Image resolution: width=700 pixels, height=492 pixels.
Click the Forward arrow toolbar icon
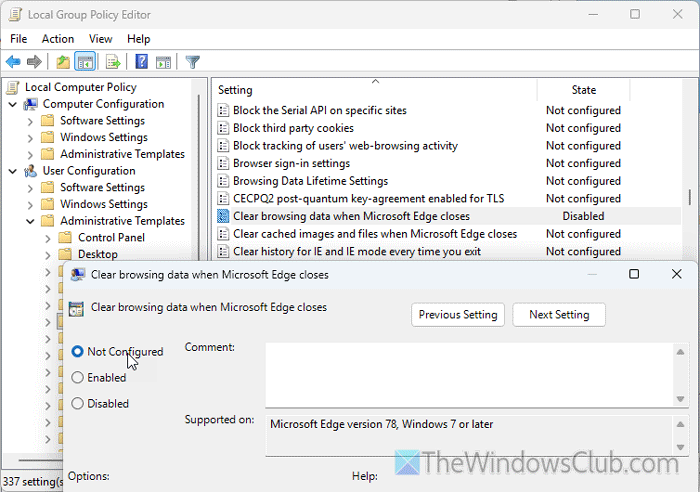point(34,61)
